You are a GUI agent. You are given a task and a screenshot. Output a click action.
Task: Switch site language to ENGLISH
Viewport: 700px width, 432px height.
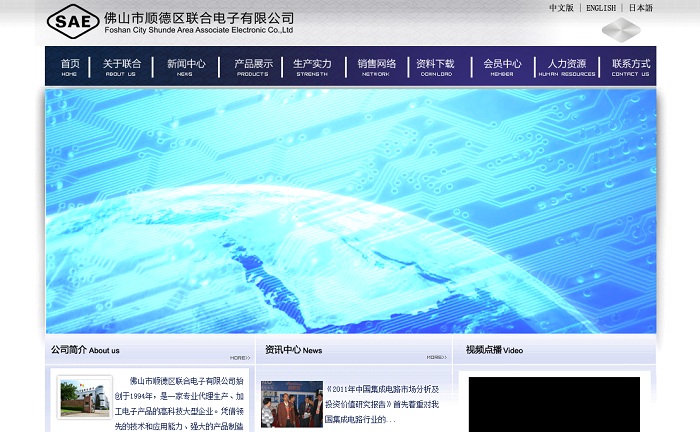[601, 8]
